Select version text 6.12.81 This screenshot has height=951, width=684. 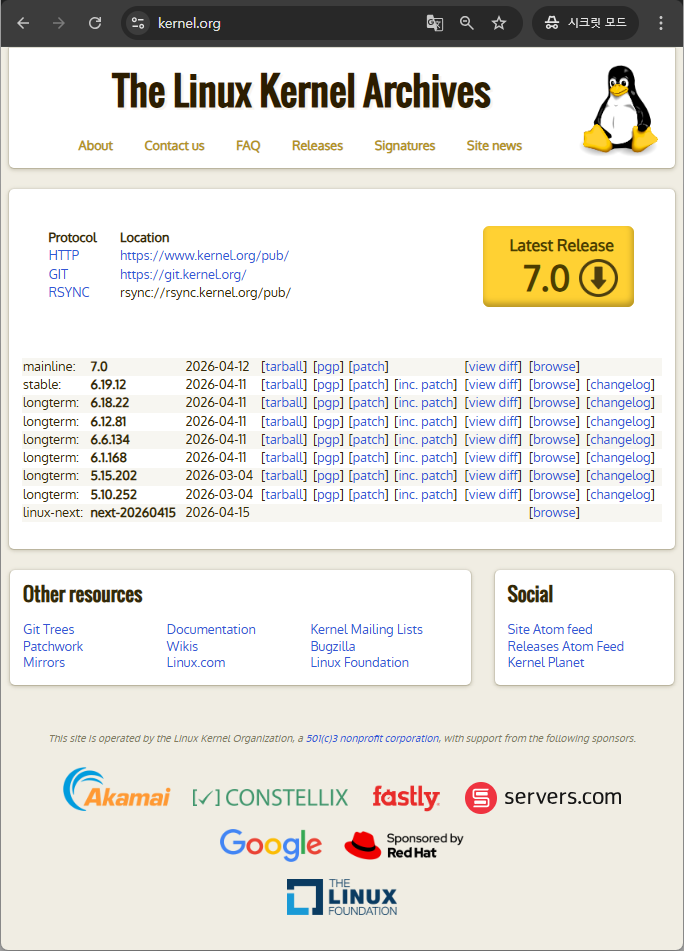coord(109,422)
